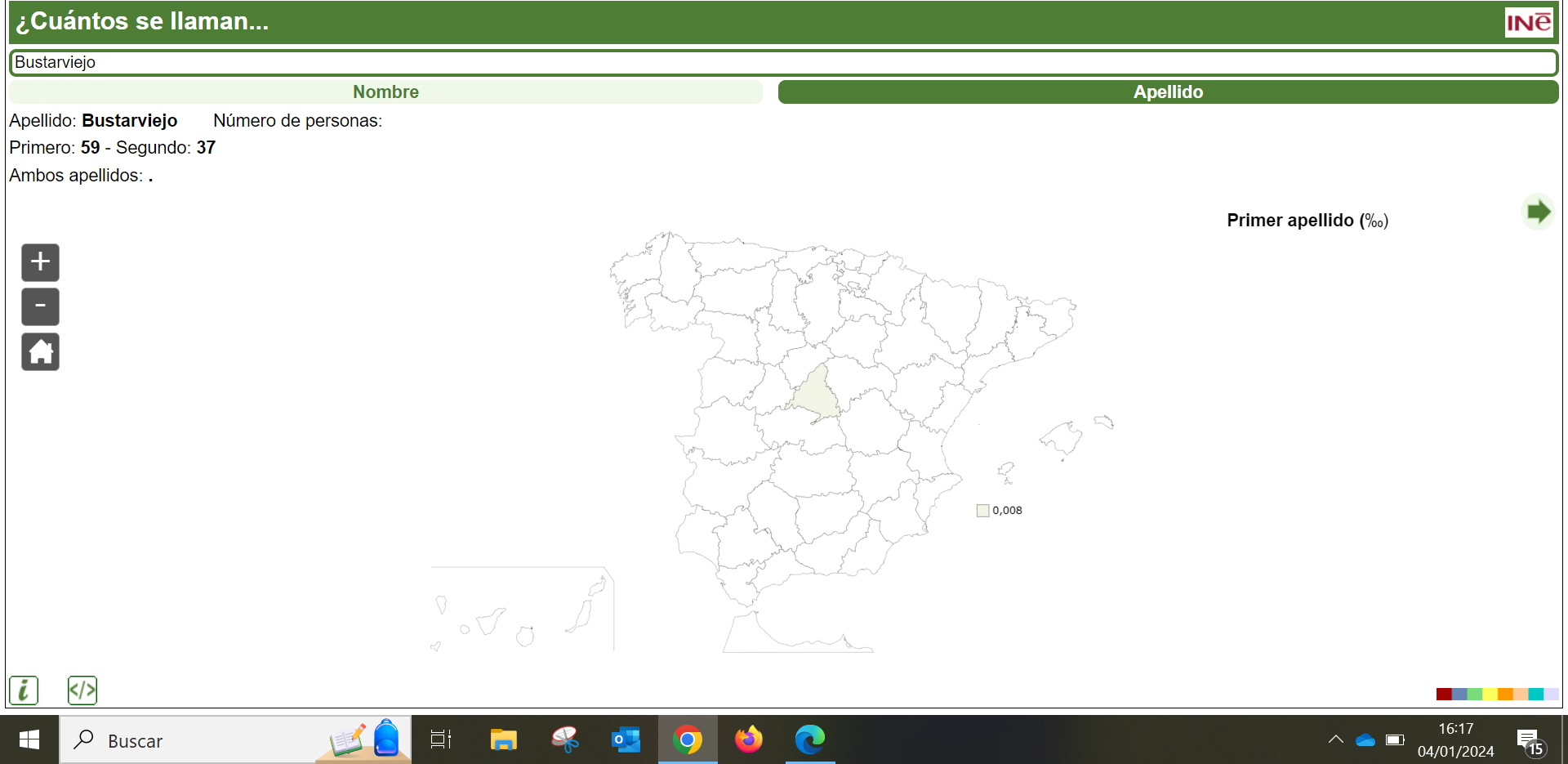
Task: Reset the map view using the home icon
Action: coord(40,351)
